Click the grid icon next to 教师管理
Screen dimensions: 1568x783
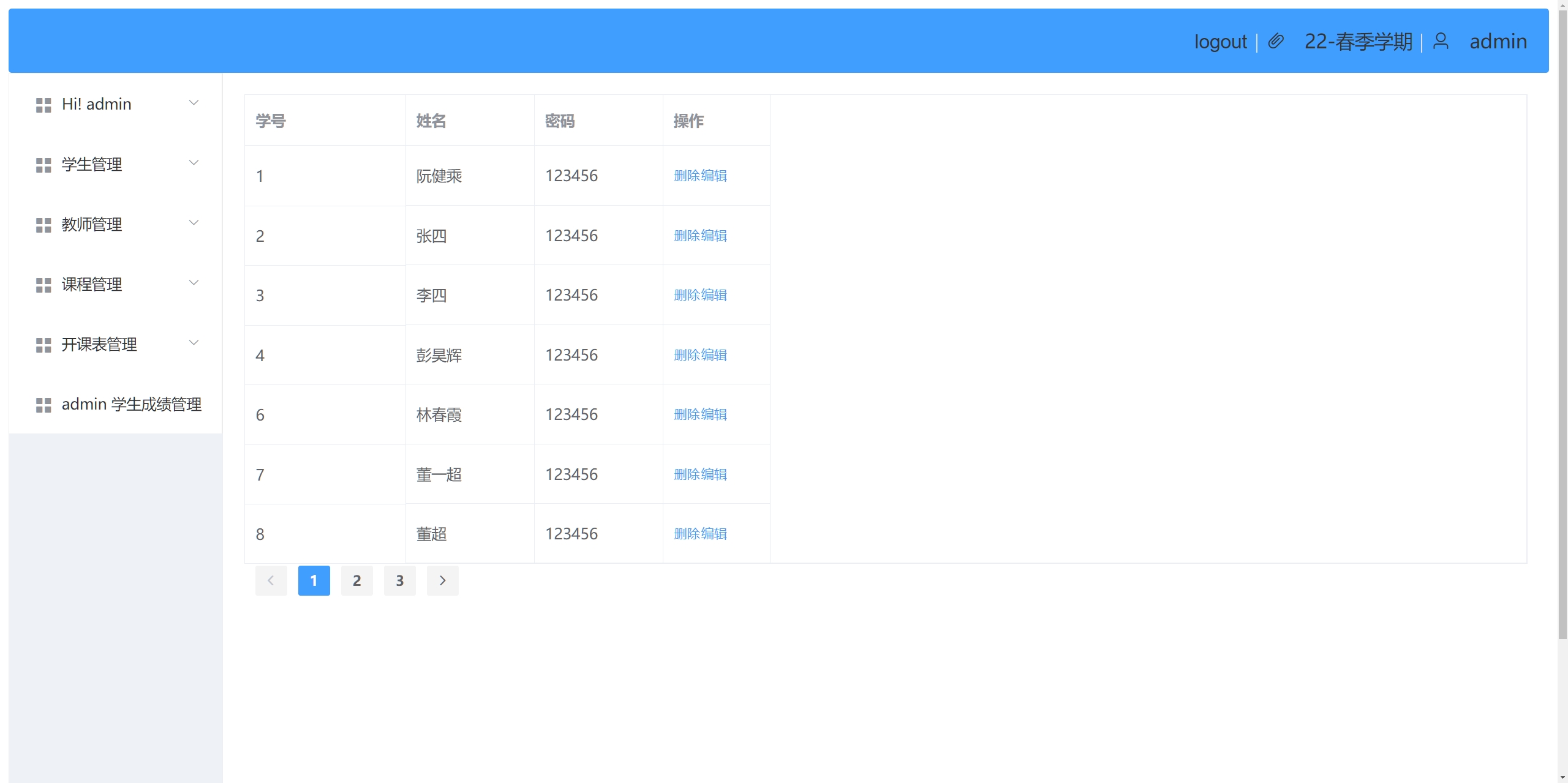(43, 225)
